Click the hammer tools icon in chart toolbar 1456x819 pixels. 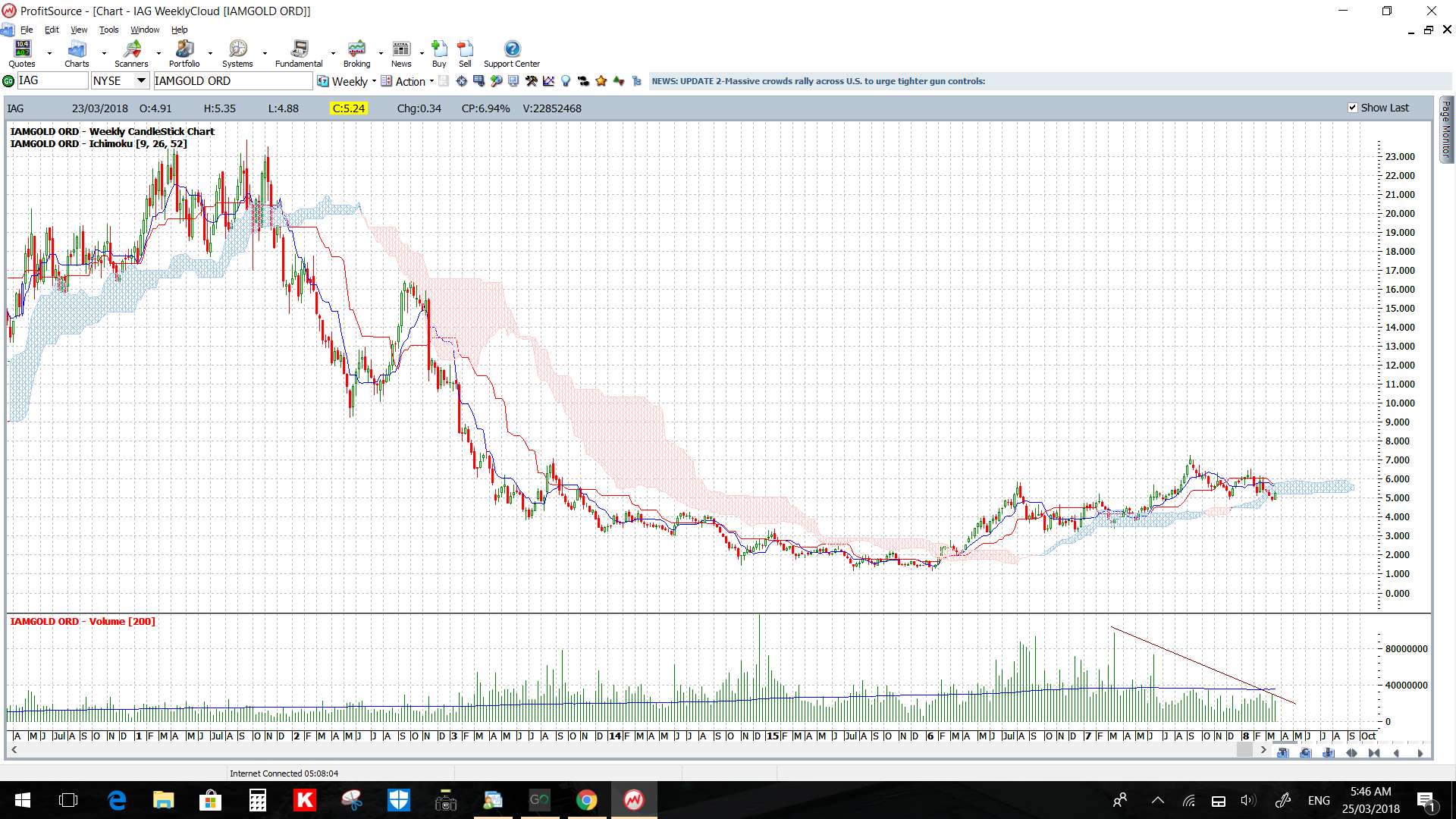tap(531, 81)
